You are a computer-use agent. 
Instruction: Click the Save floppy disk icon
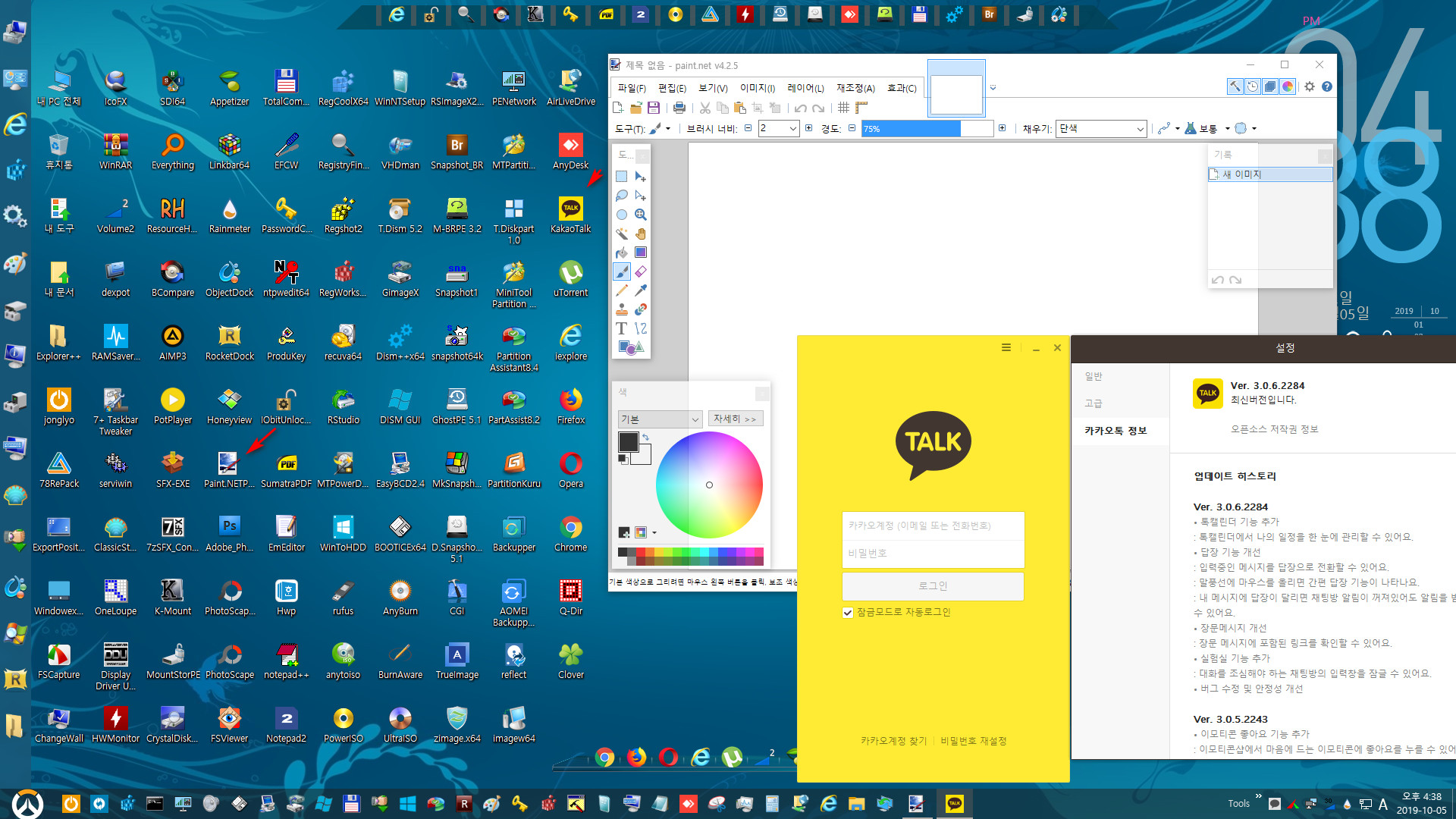[x=654, y=108]
